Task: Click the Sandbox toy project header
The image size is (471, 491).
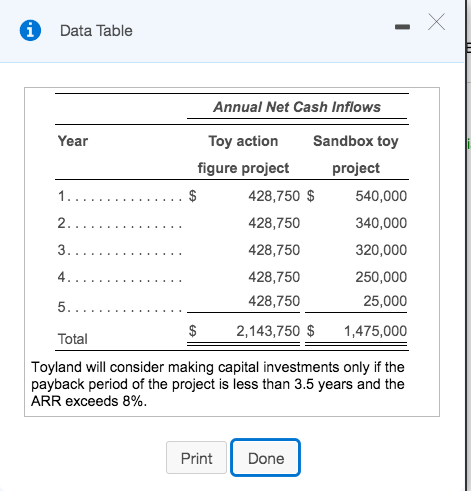Action: (x=356, y=154)
